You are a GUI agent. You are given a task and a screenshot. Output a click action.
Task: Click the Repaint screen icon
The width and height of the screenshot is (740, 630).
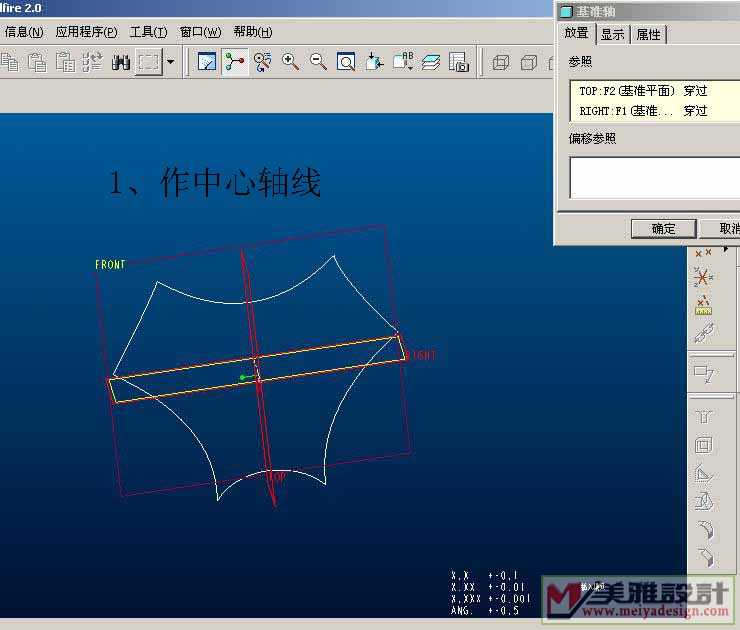(207, 62)
